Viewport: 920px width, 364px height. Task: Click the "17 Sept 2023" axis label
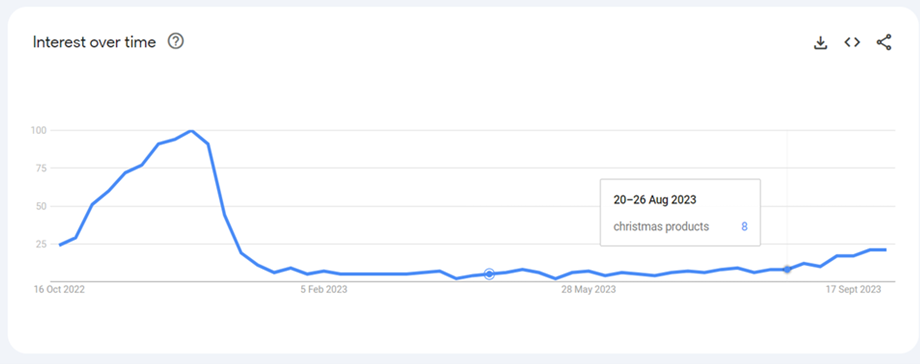[x=853, y=290]
